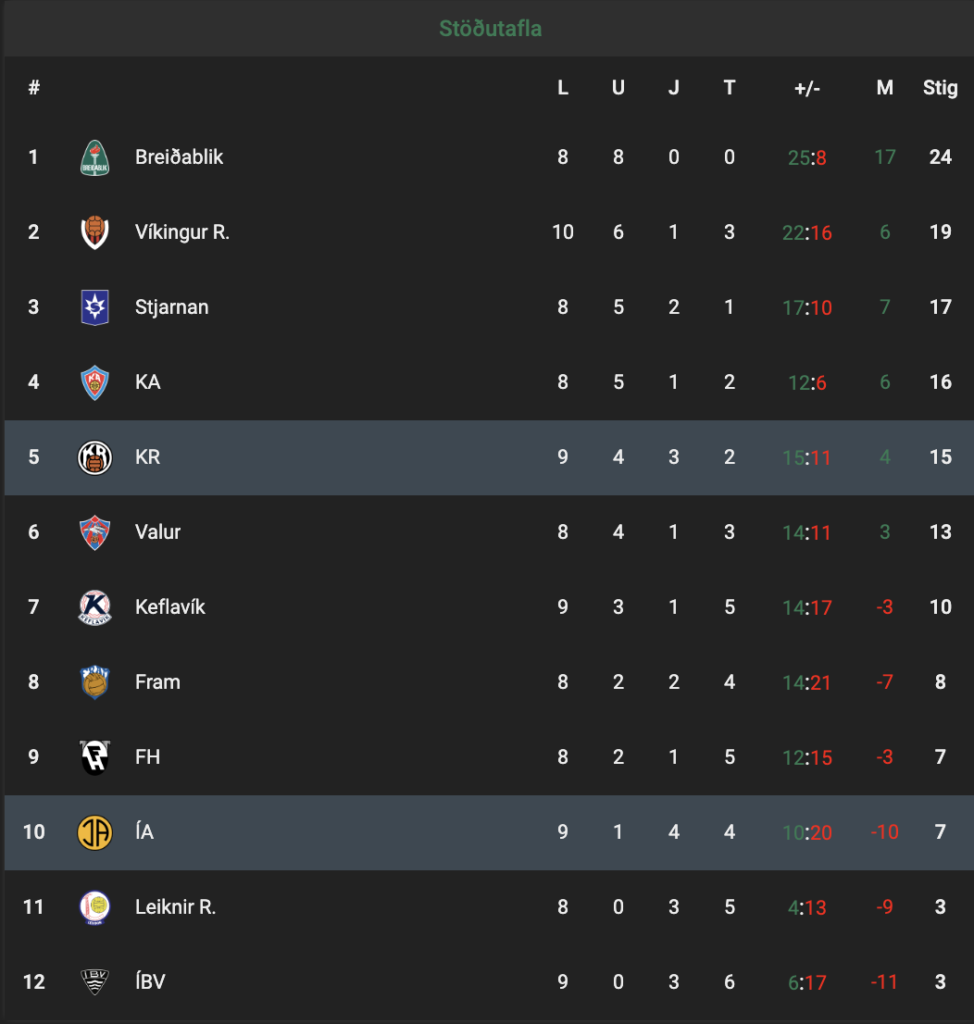Click the Fram club crest
The image size is (974, 1024).
(x=95, y=682)
